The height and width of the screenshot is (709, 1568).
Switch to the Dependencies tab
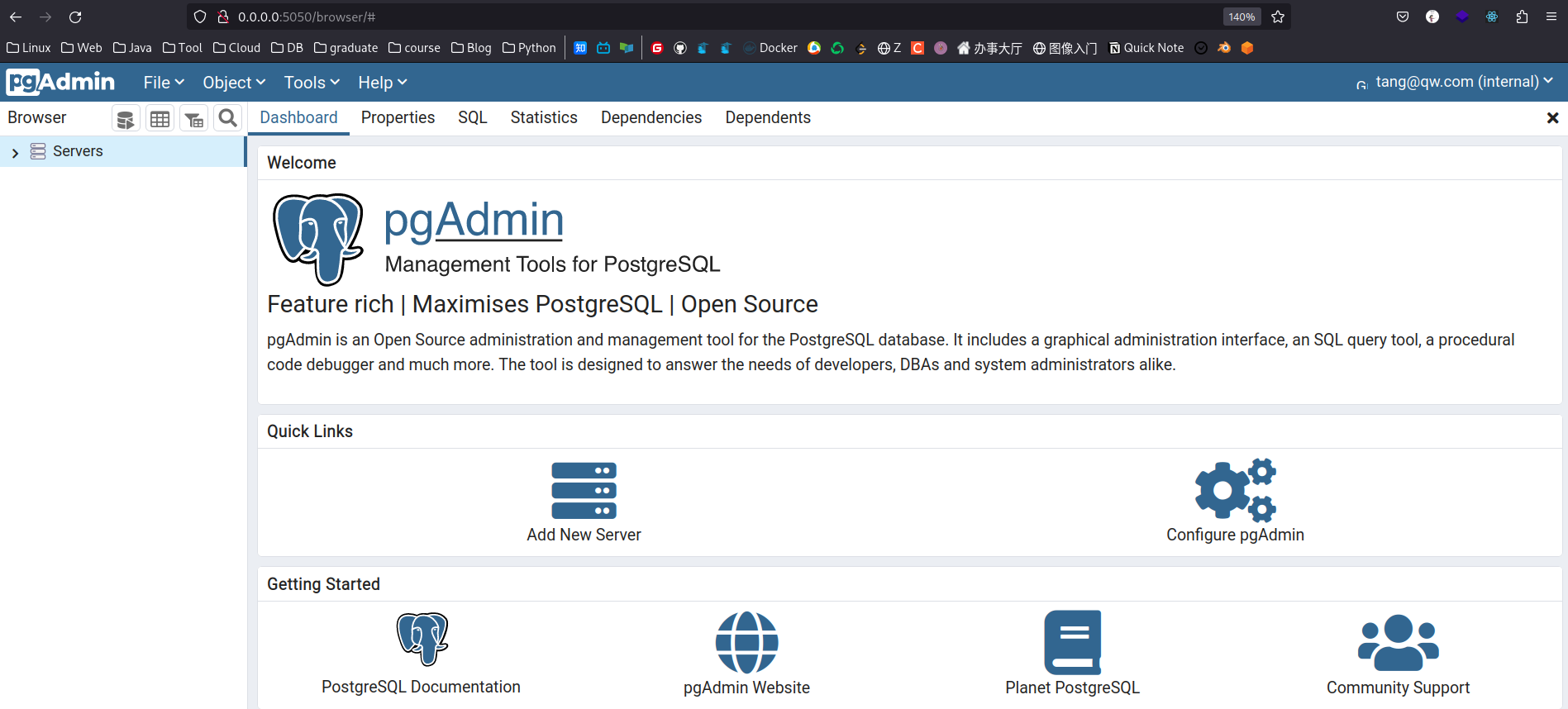pos(651,118)
